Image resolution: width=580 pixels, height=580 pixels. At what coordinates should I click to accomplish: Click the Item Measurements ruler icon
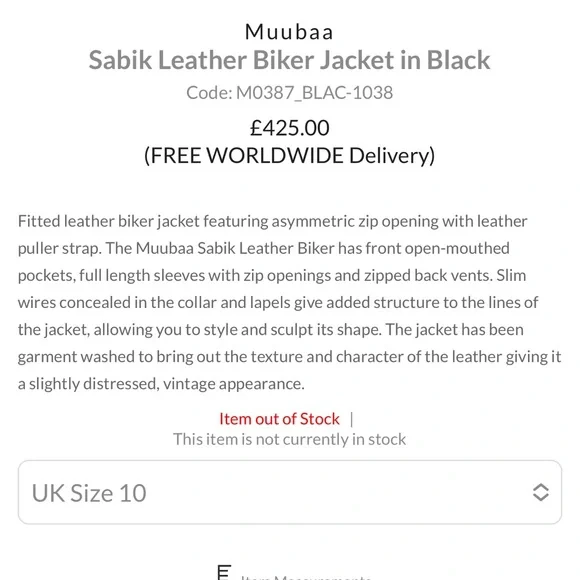(224, 573)
